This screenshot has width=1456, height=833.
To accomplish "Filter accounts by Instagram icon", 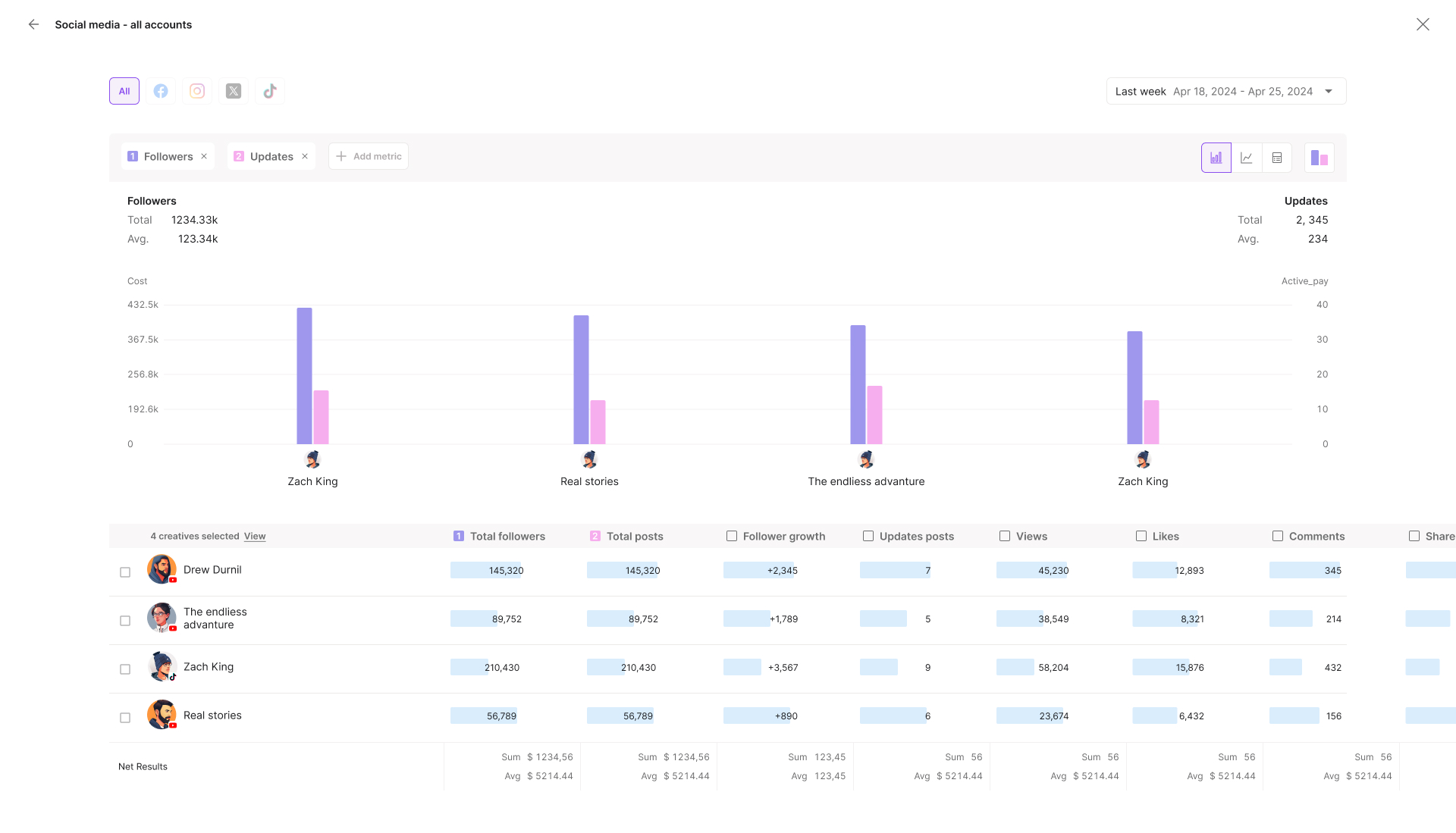I will (x=197, y=91).
